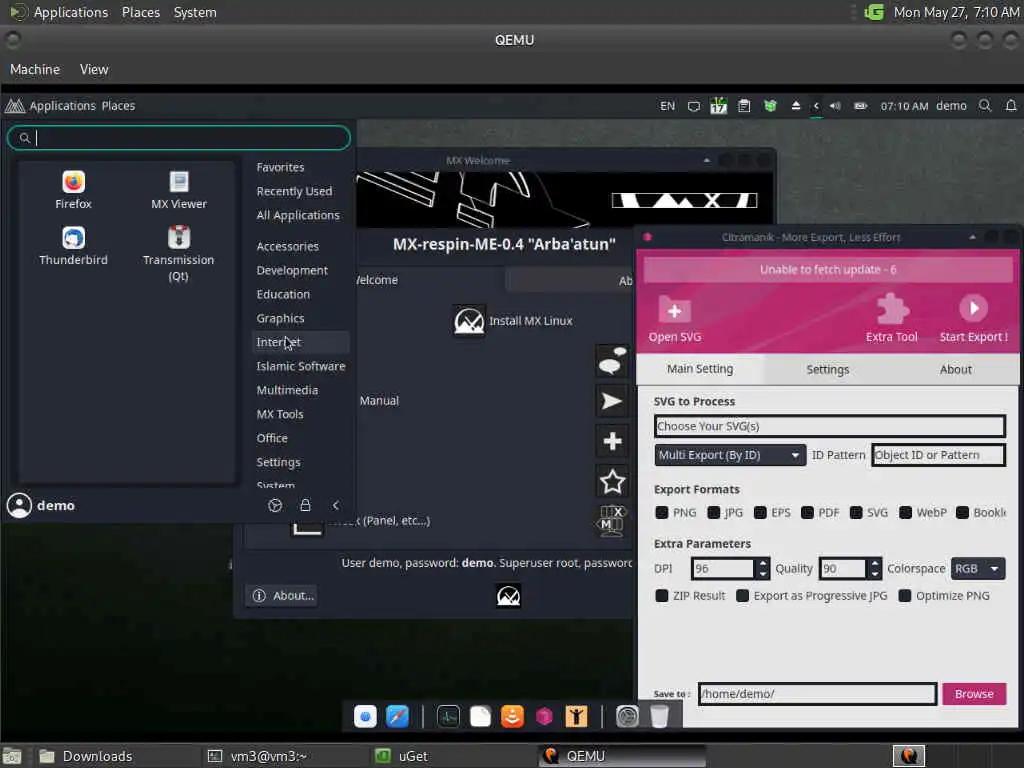
Task: Click the Manual link in MX Welcome
Action: point(379,401)
